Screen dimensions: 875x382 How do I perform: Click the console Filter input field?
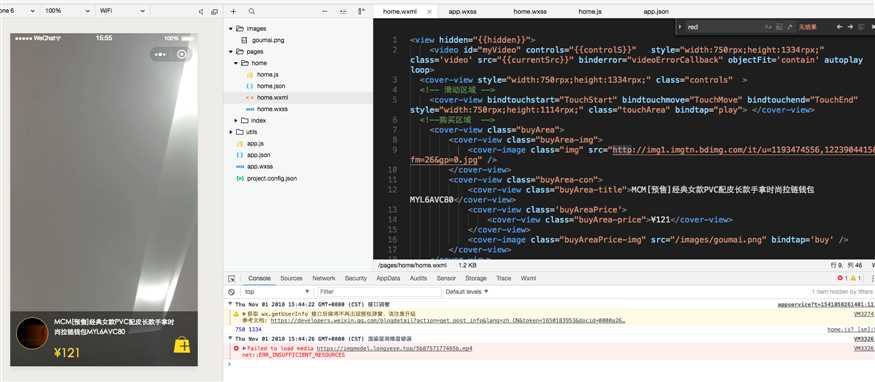click(379, 292)
